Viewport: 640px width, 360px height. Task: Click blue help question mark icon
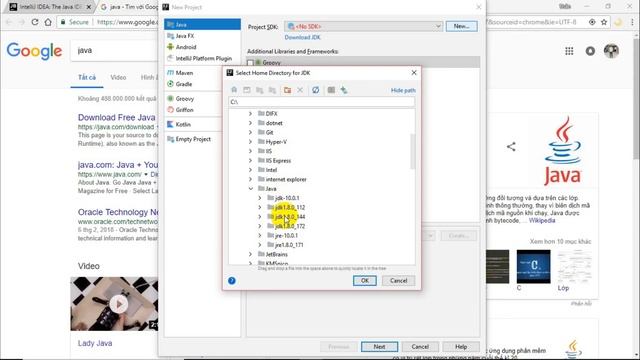(x=232, y=281)
